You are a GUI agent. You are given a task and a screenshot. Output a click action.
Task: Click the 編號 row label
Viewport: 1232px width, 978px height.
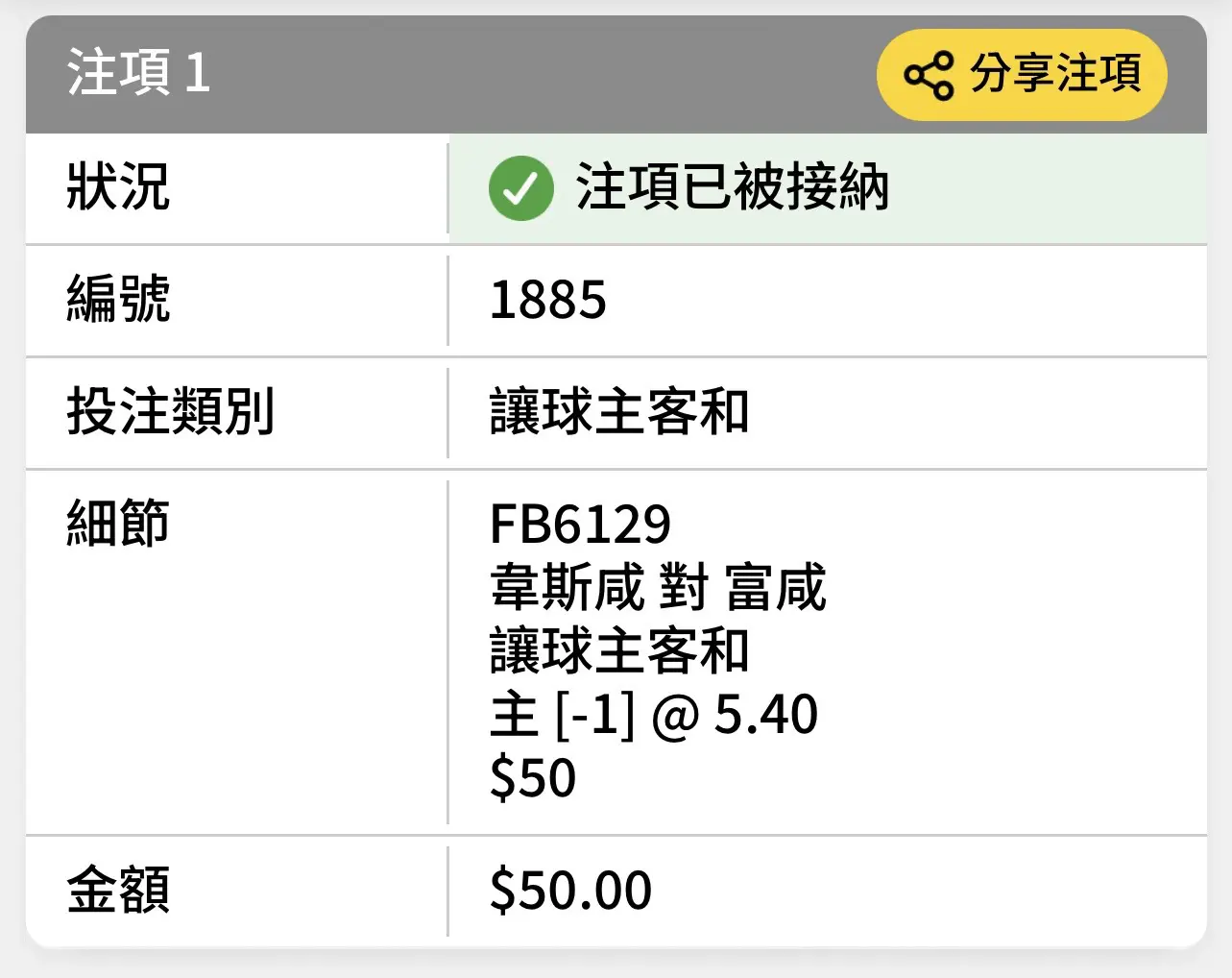[x=118, y=299]
